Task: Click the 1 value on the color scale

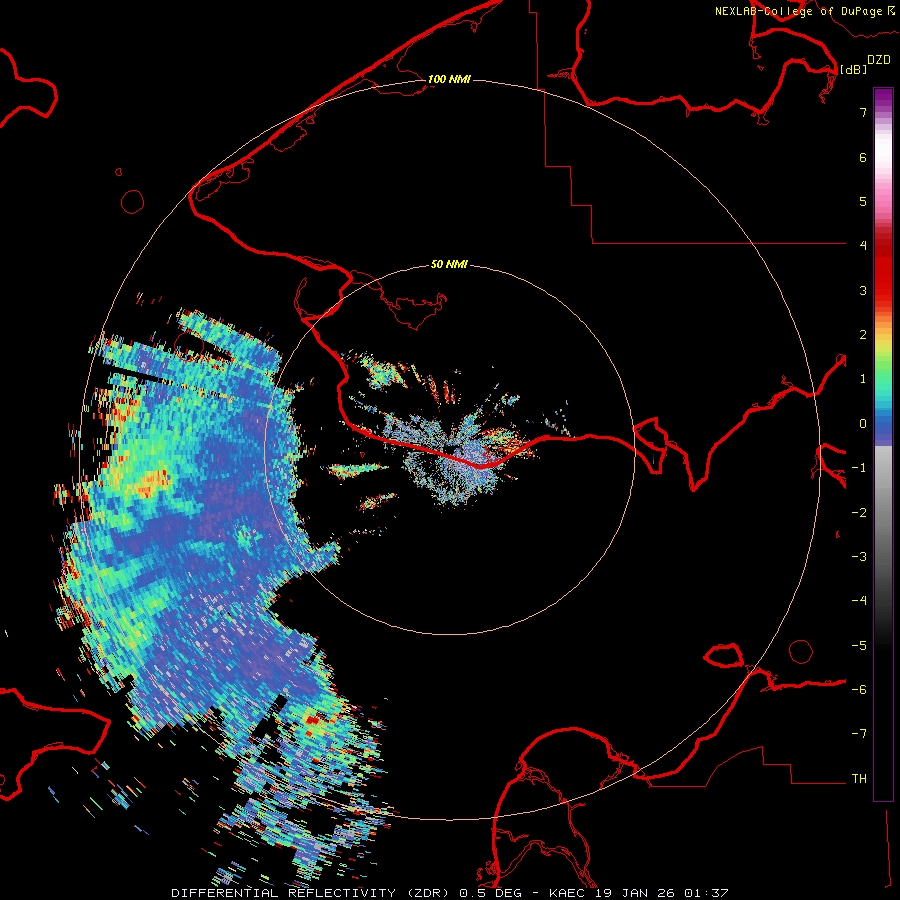Action: (x=863, y=379)
